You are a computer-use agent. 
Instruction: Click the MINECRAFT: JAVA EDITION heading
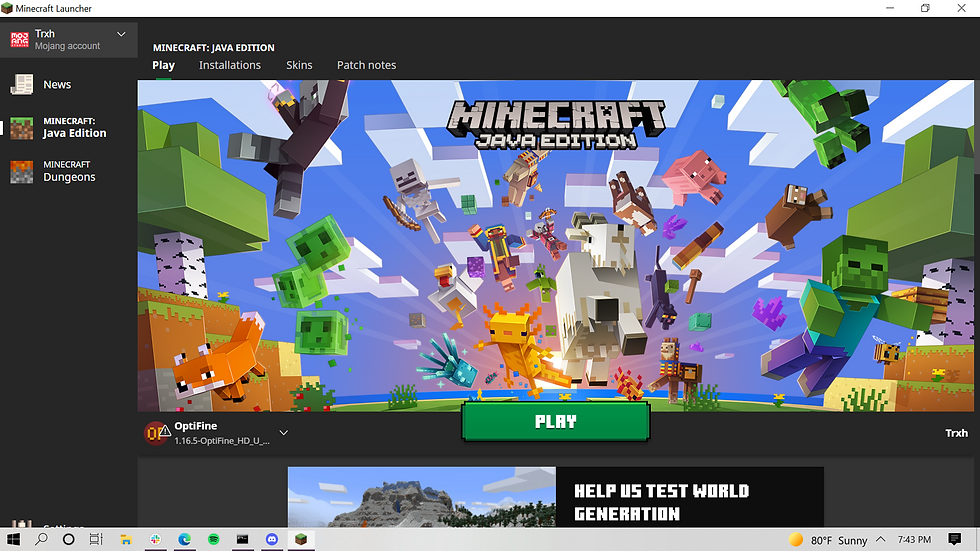coord(214,47)
